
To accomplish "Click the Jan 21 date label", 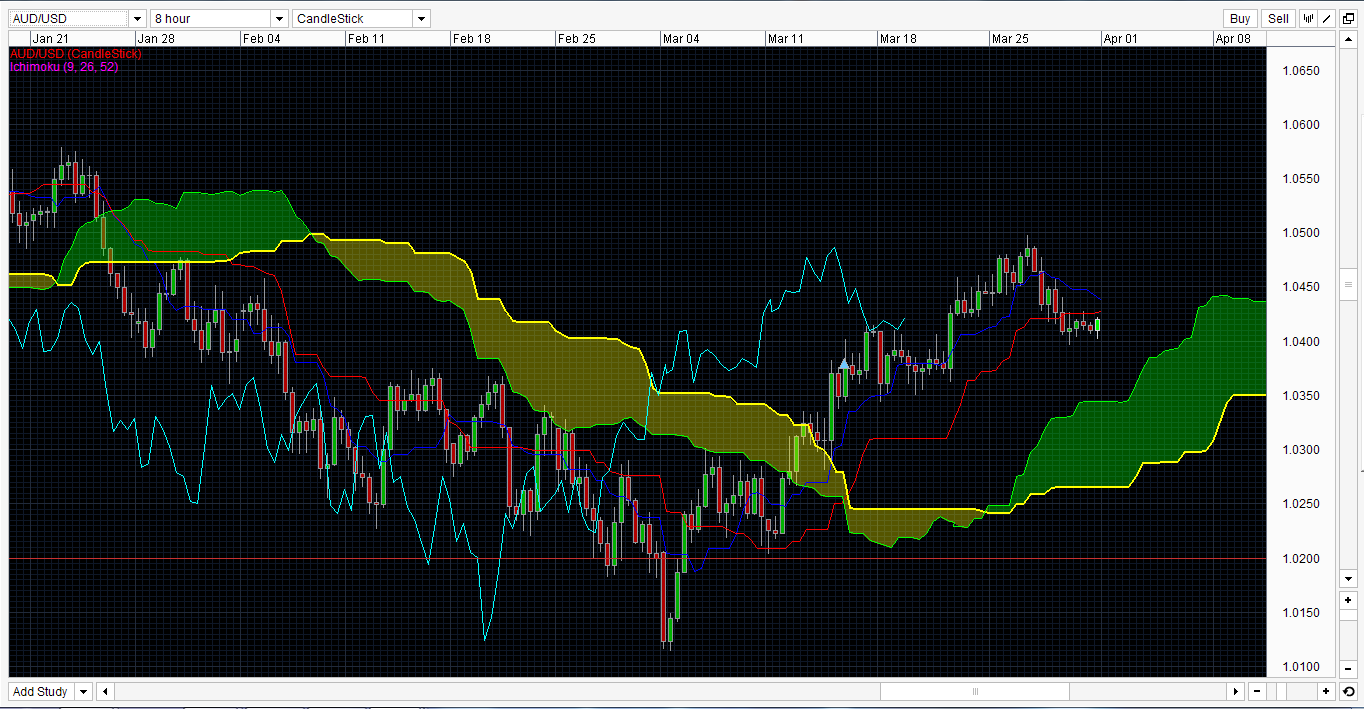I will coord(51,38).
